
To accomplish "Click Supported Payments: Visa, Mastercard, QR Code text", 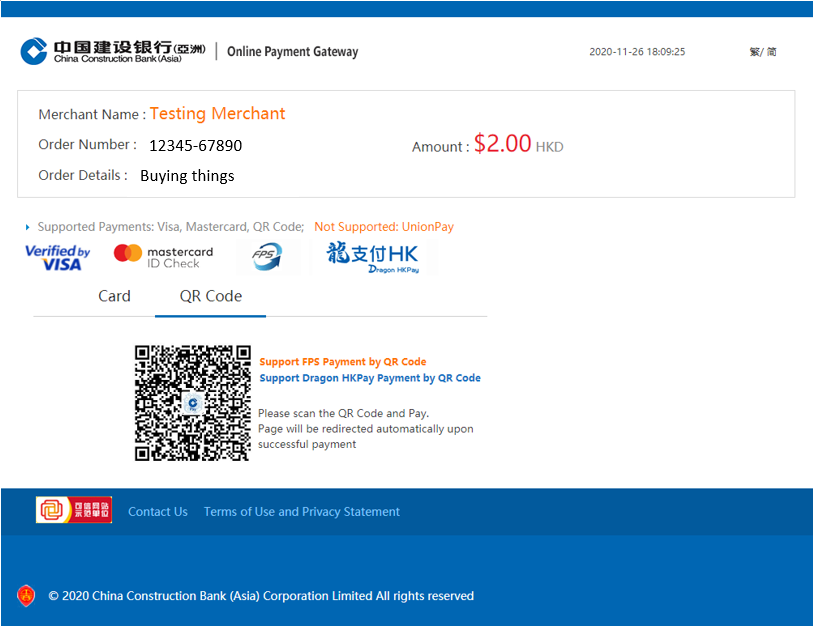I will pos(171,227).
